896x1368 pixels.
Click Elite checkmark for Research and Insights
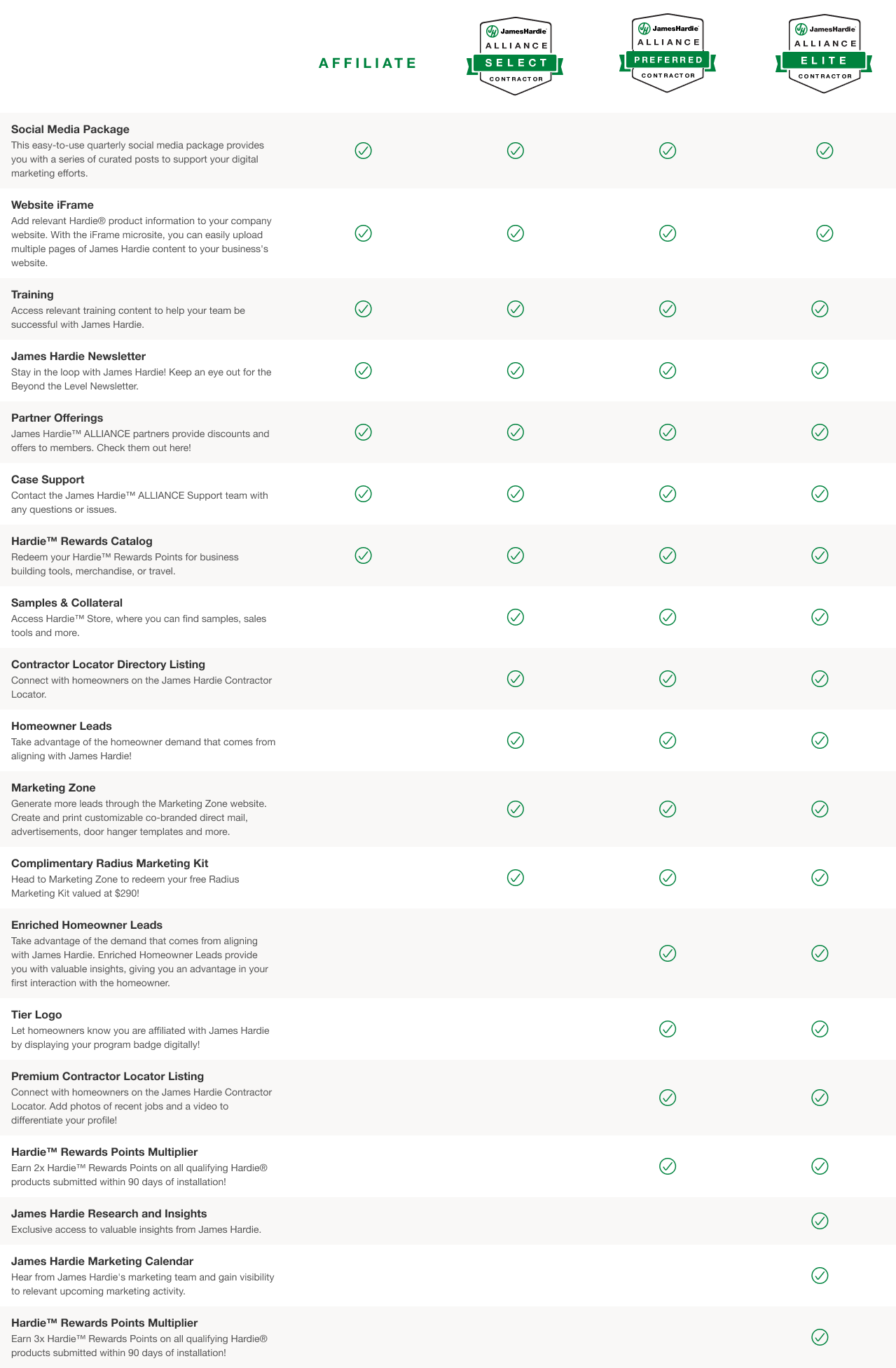(x=820, y=1221)
